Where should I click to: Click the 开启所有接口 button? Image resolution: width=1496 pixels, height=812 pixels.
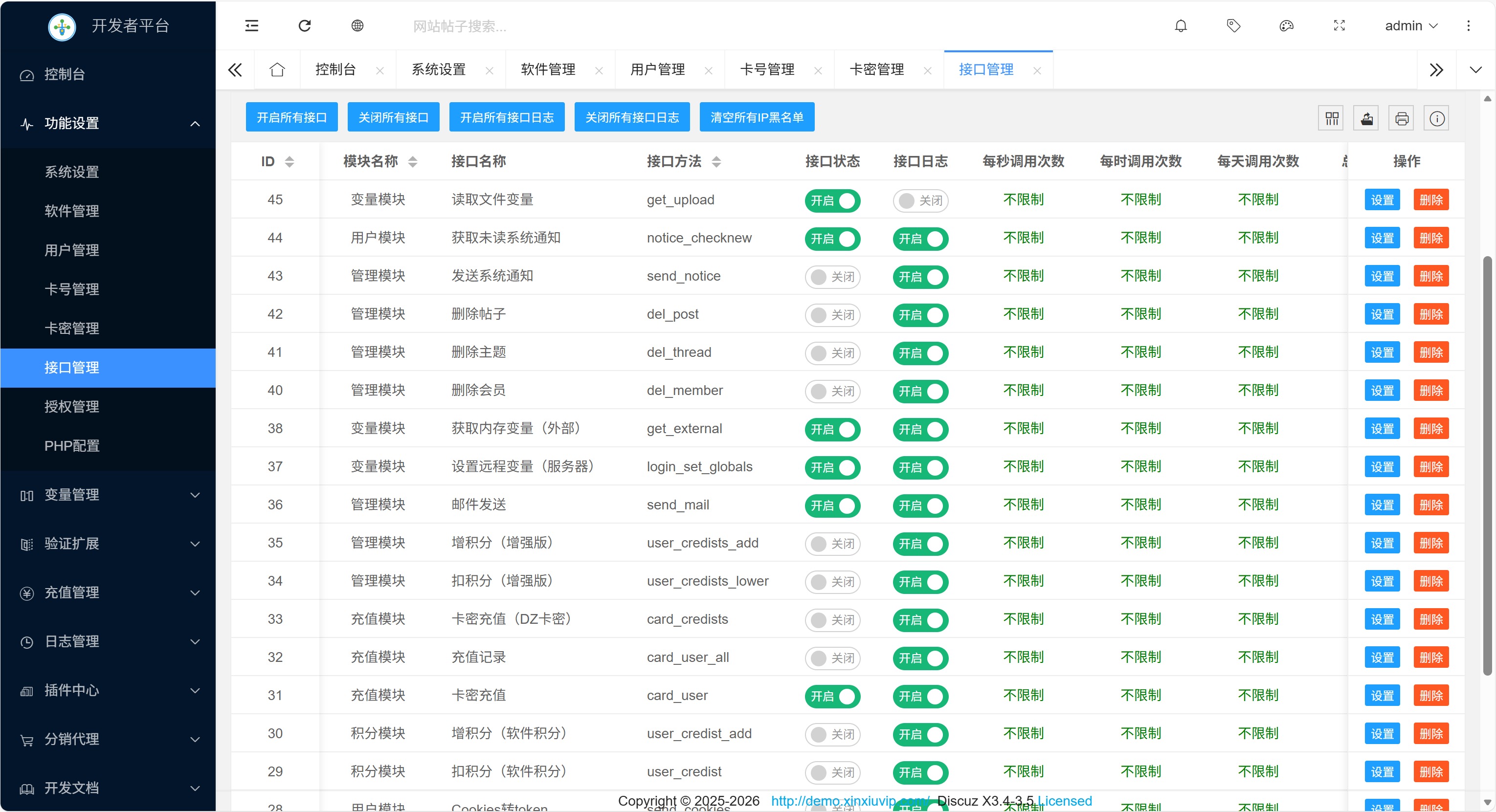coord(291,117)
